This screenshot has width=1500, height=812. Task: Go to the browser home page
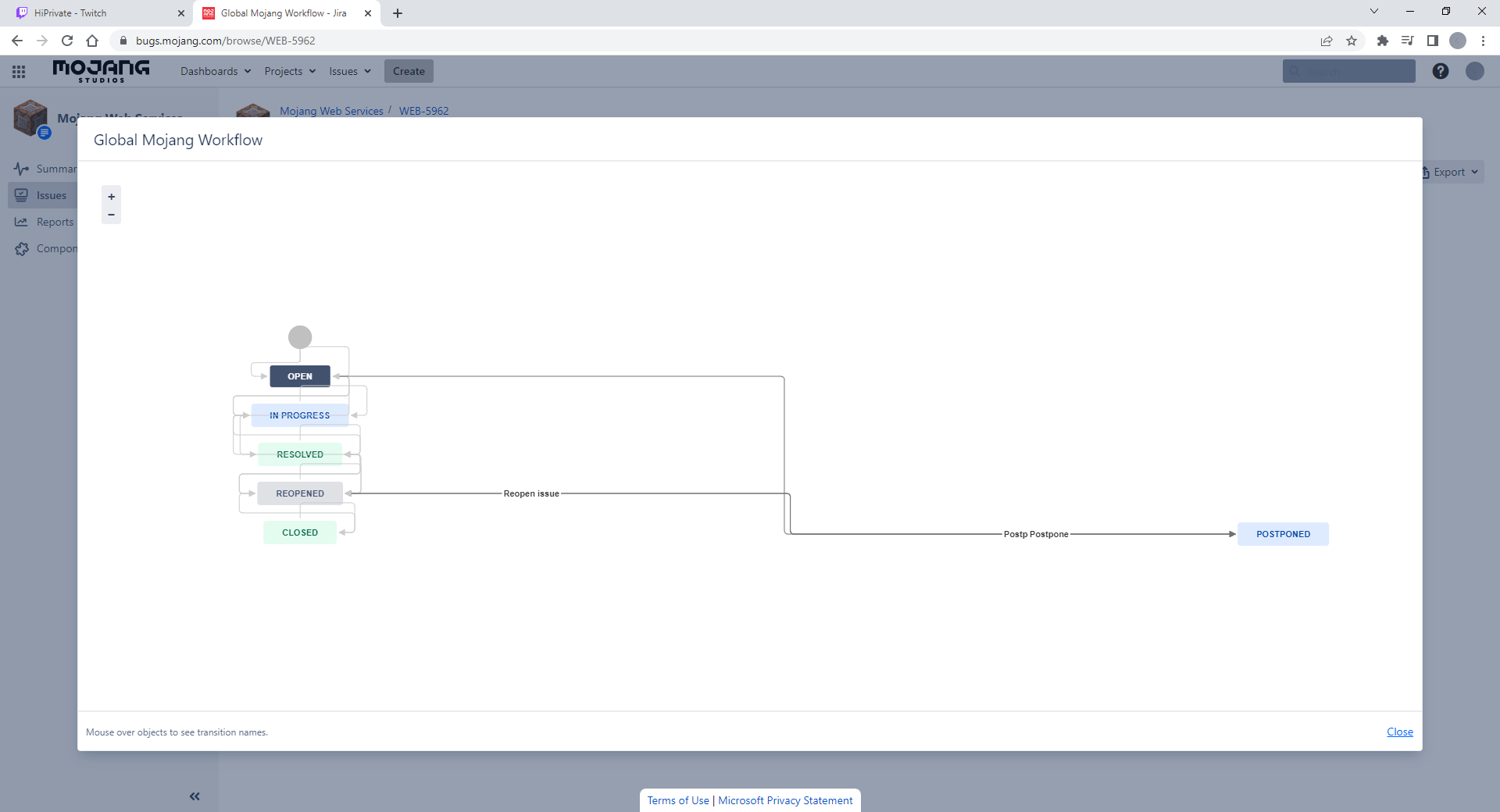[92, 41]
